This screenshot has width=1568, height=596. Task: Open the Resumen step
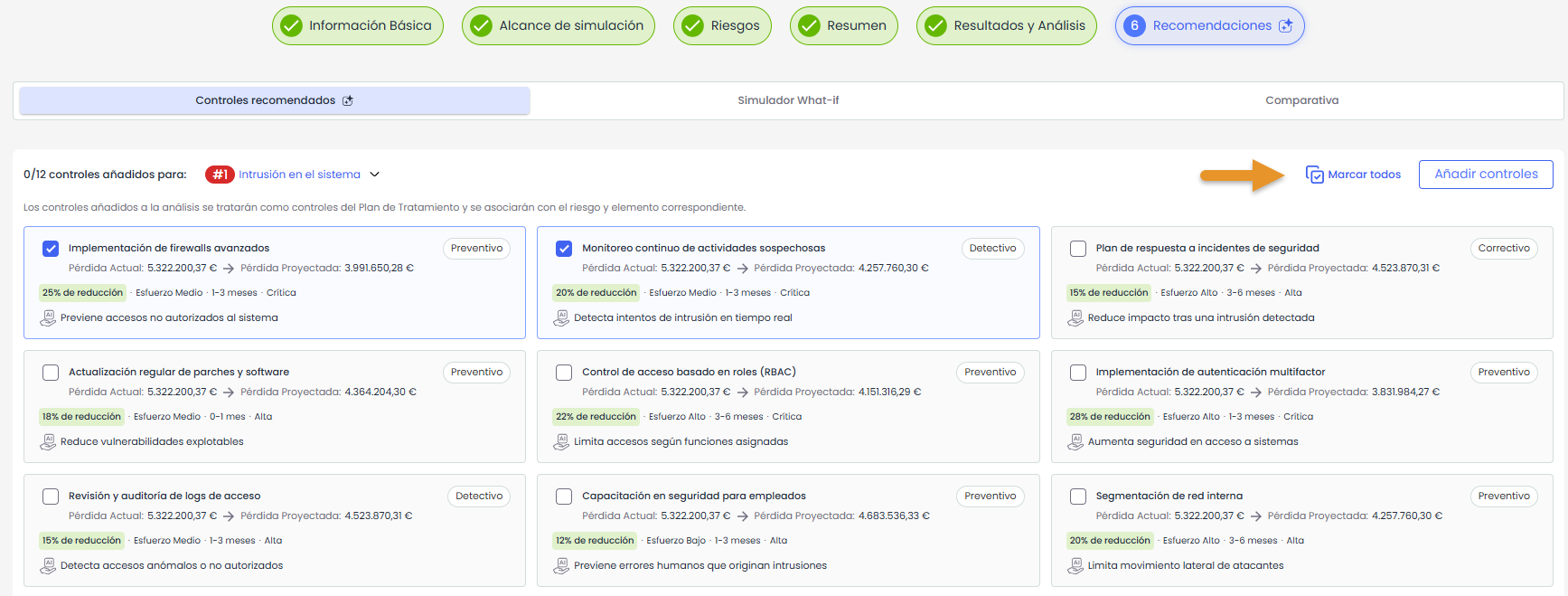pos(844,25)
